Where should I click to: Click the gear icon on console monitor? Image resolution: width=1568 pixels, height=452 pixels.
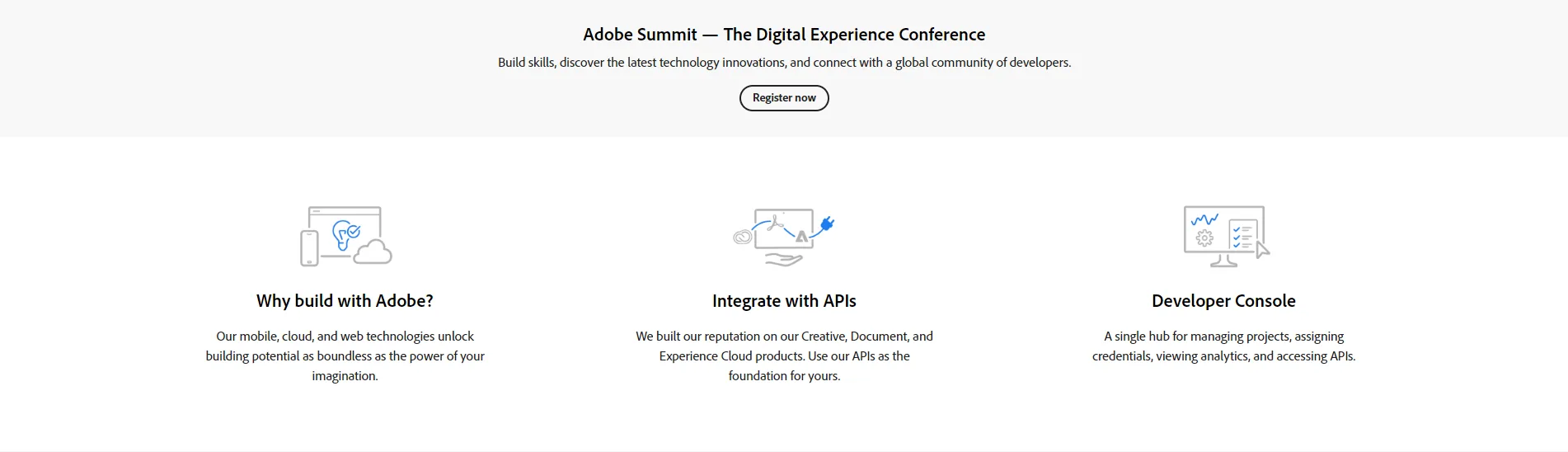1204,238
